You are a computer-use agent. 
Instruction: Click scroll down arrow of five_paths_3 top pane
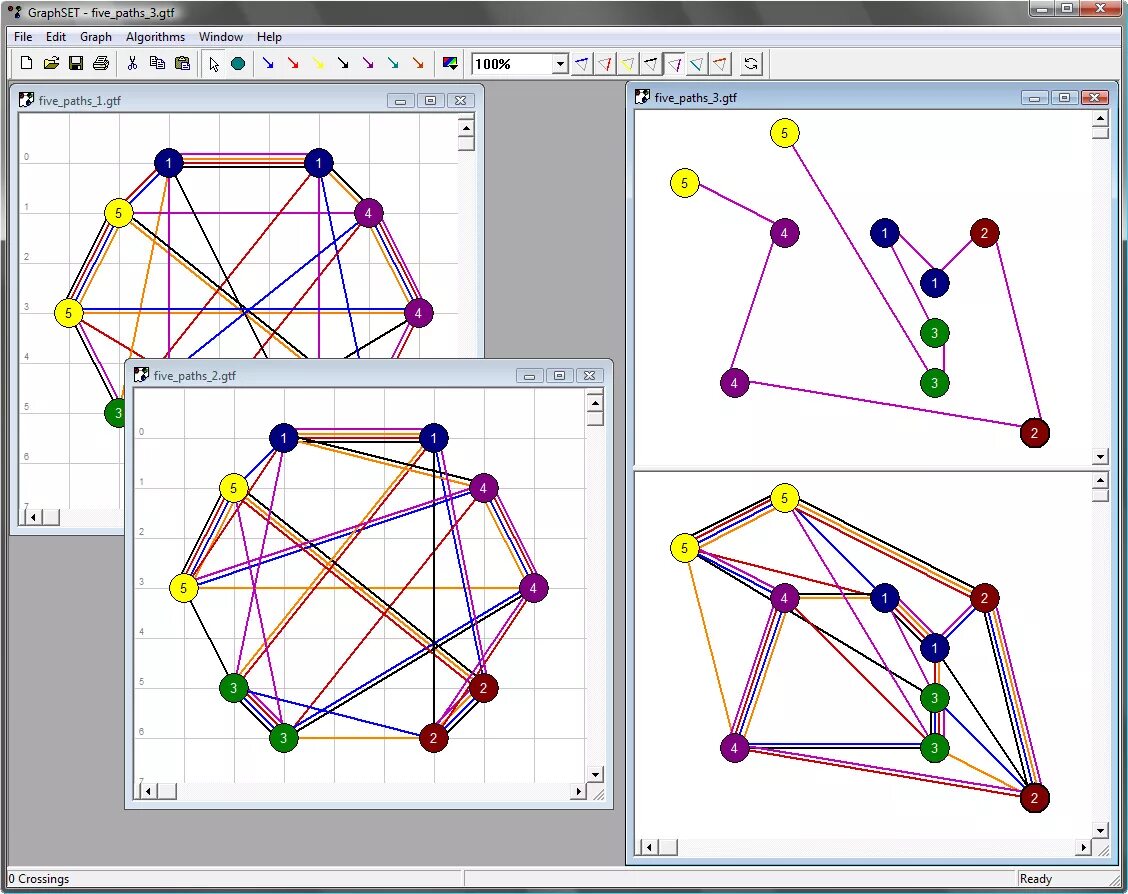tap(1101, 457)
